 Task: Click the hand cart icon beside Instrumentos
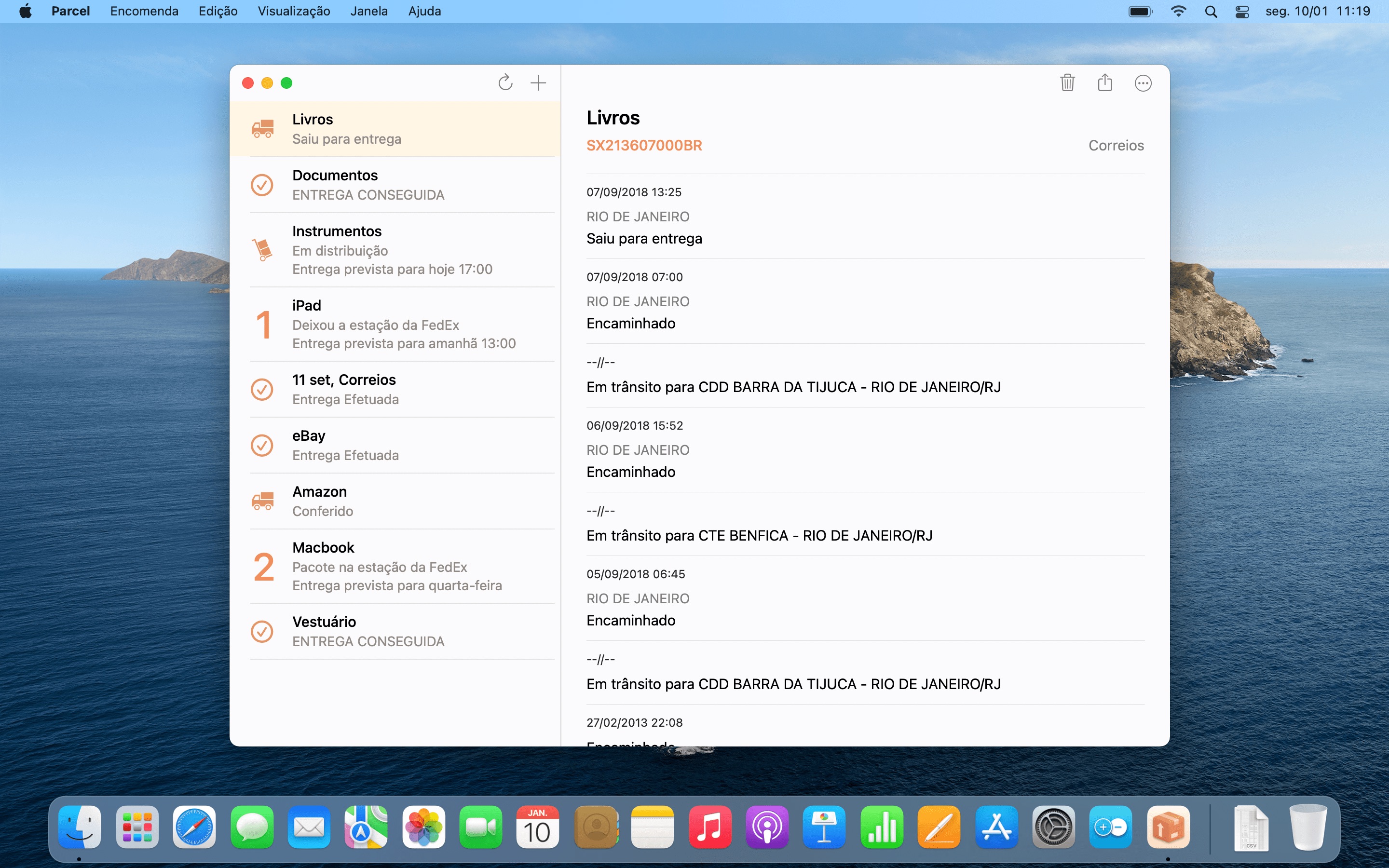[x=262, y=250]
